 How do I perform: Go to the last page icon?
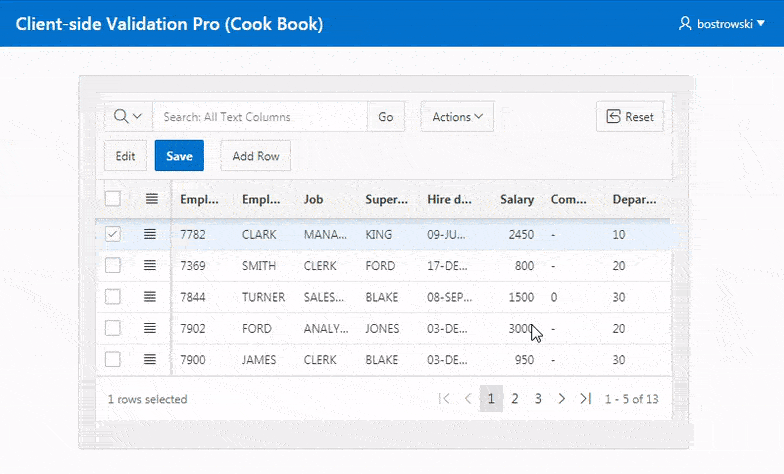click(x=586, y=399)
